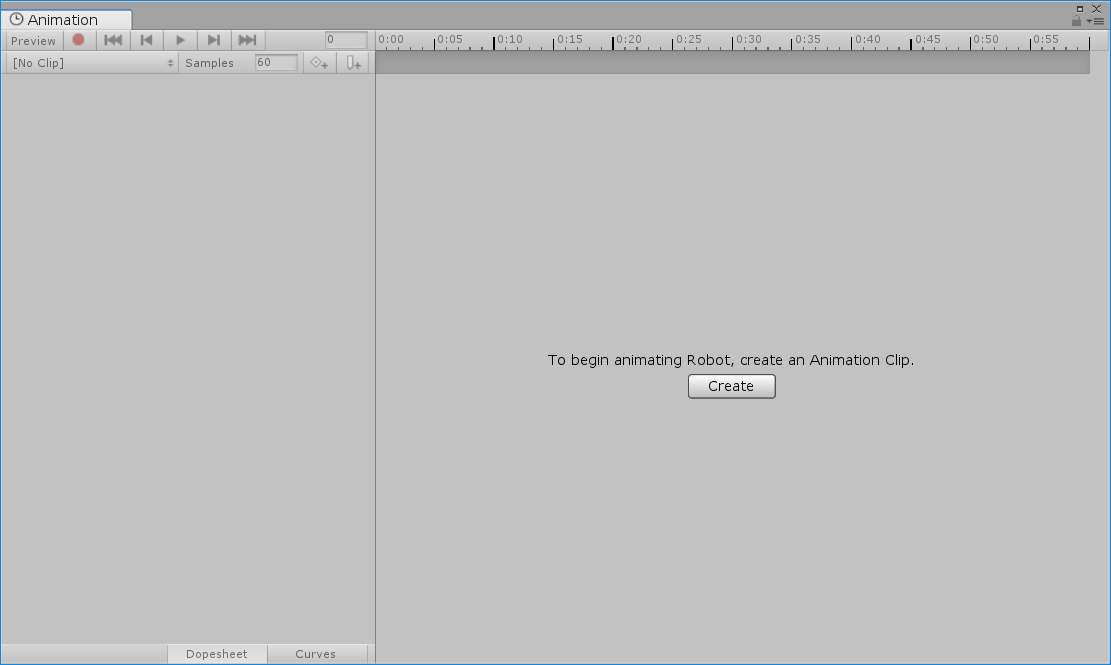Screen dimensions: 1111x665
Task: Jump to the last keyframe
Action: point(247,40)
